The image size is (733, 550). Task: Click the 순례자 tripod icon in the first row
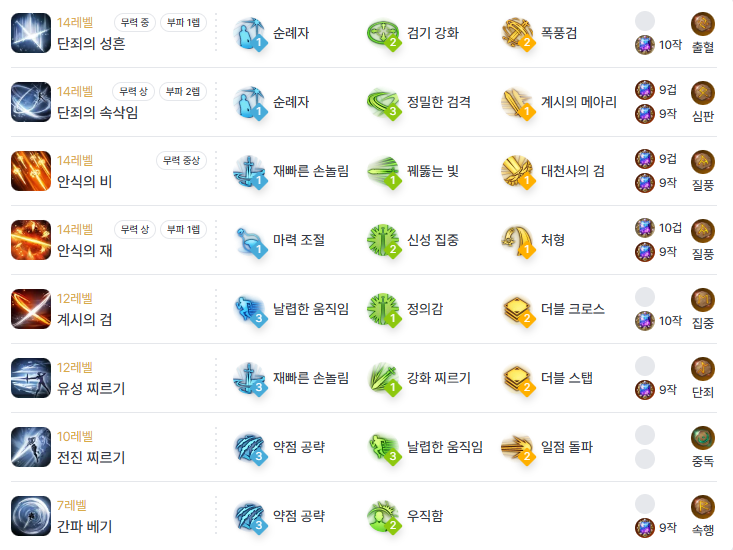tap(250, 34)
